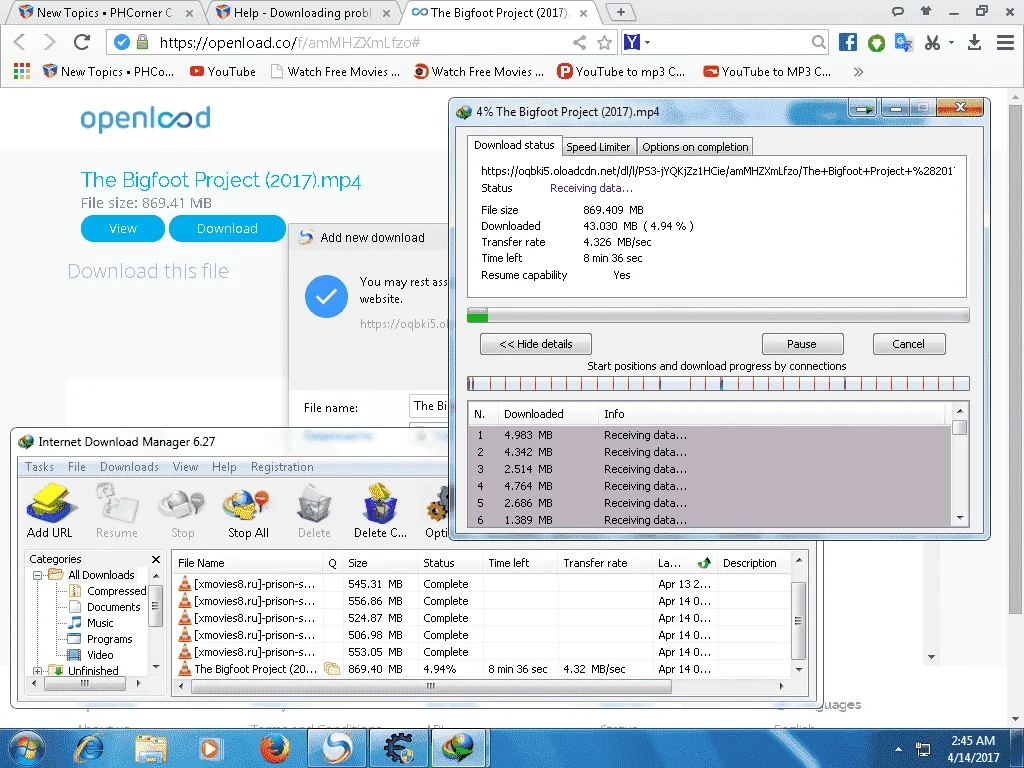The width and height of the screenshot is (1024, 768).
Task: Open new browser tab button
Action: pos(621,12)
